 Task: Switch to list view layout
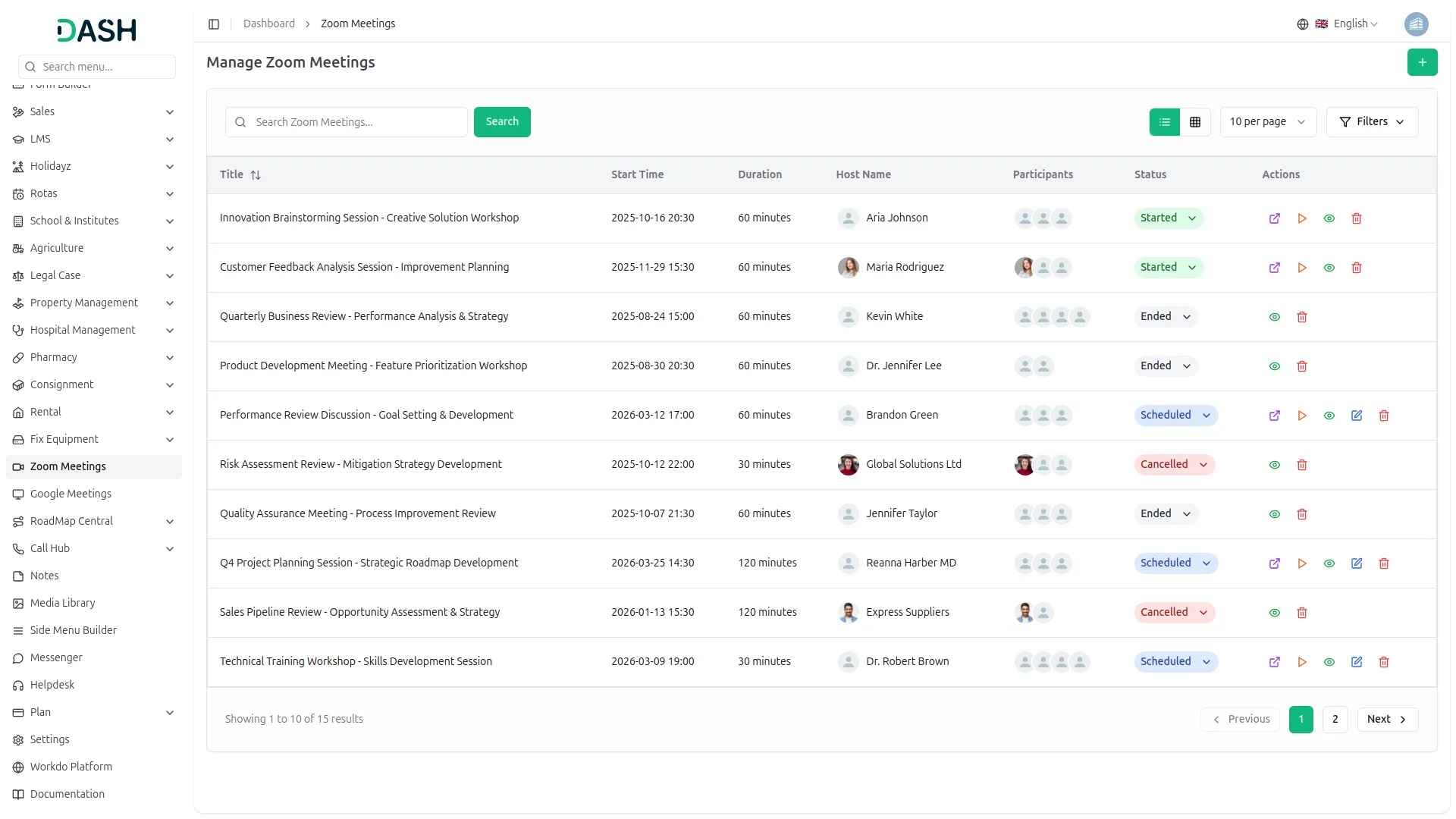1164,122
